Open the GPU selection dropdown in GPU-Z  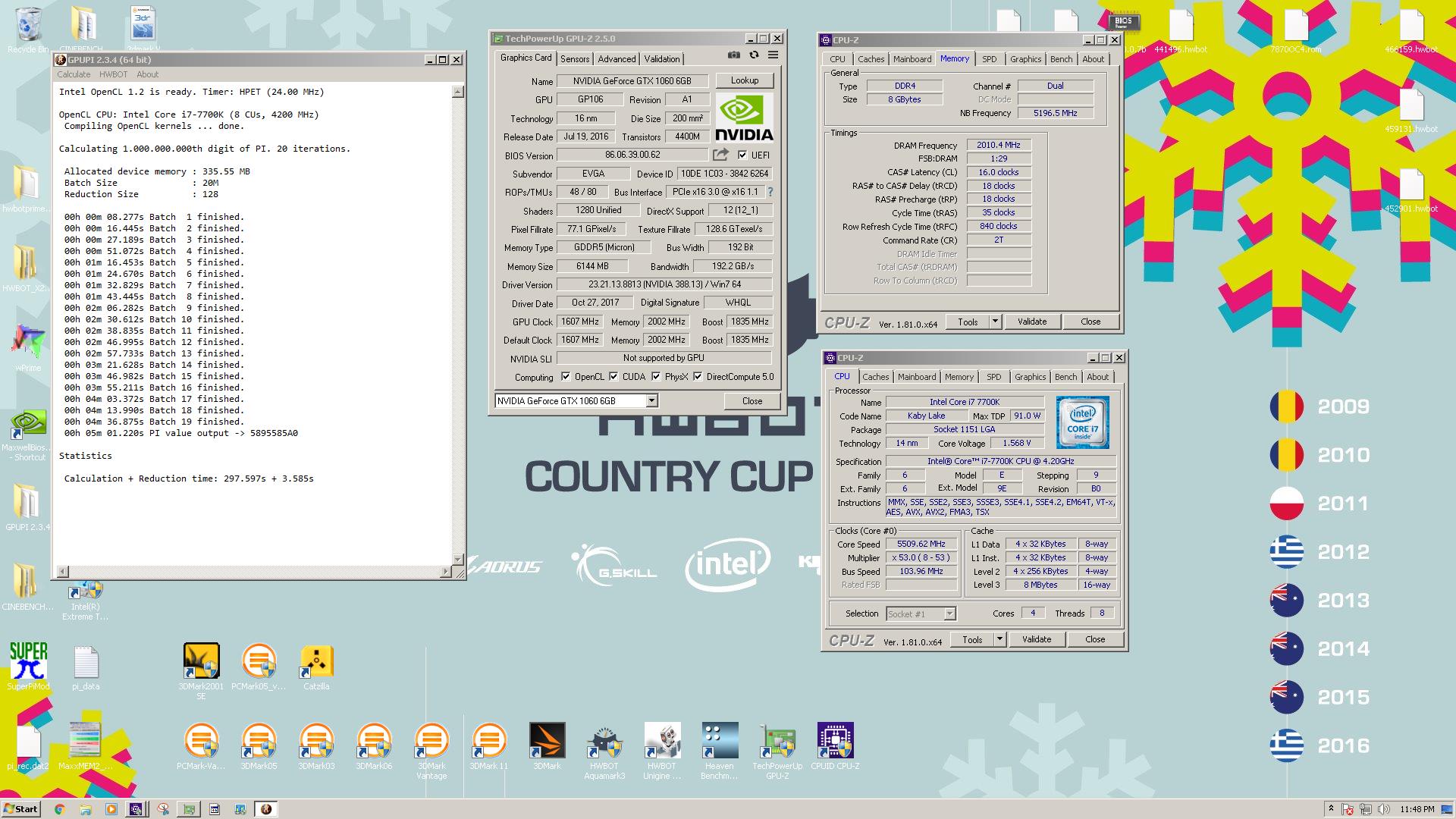(651, 400)
